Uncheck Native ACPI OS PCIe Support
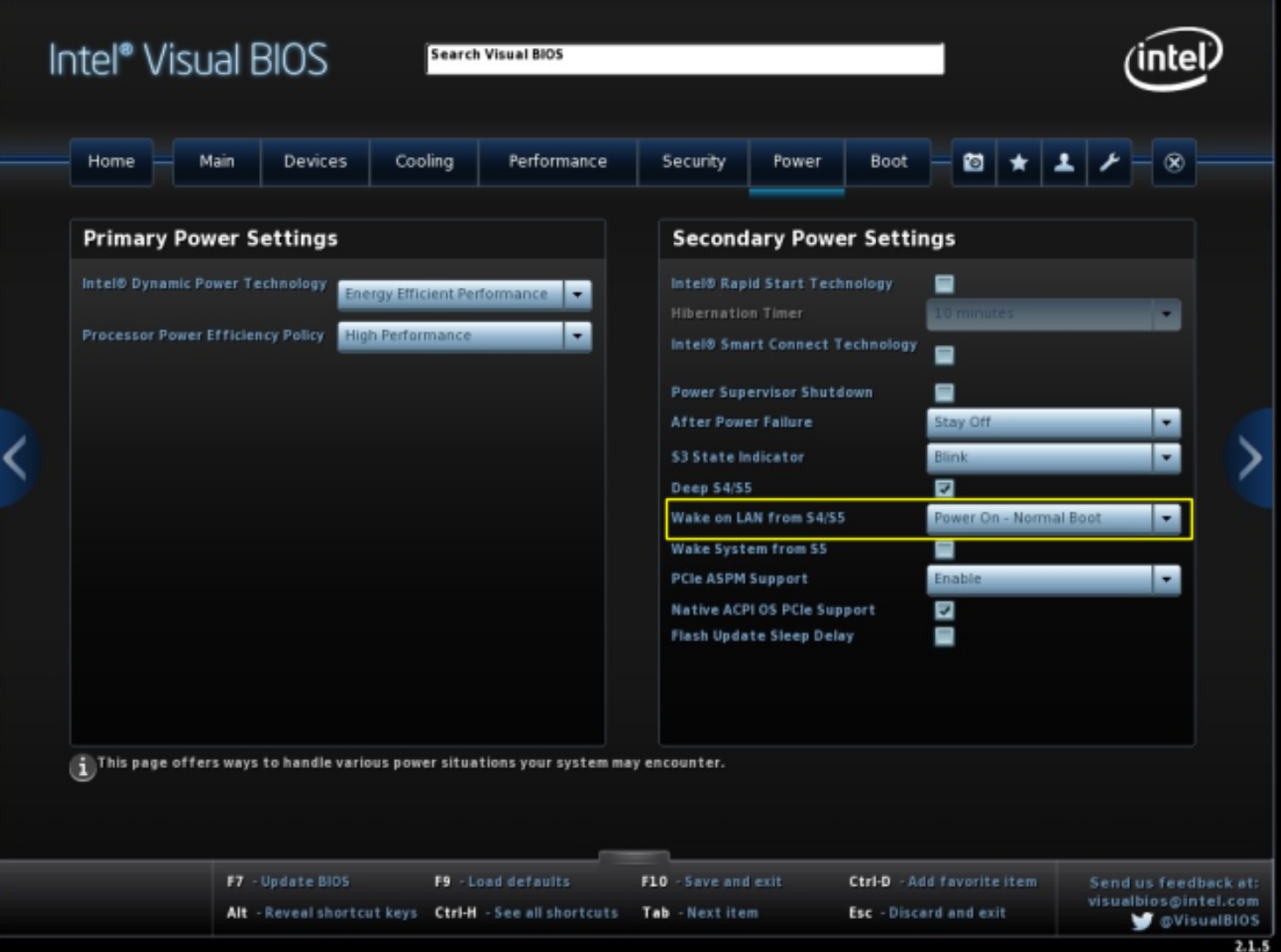The height and width of the screenshot is (952, 1281). tap(944, 610)
